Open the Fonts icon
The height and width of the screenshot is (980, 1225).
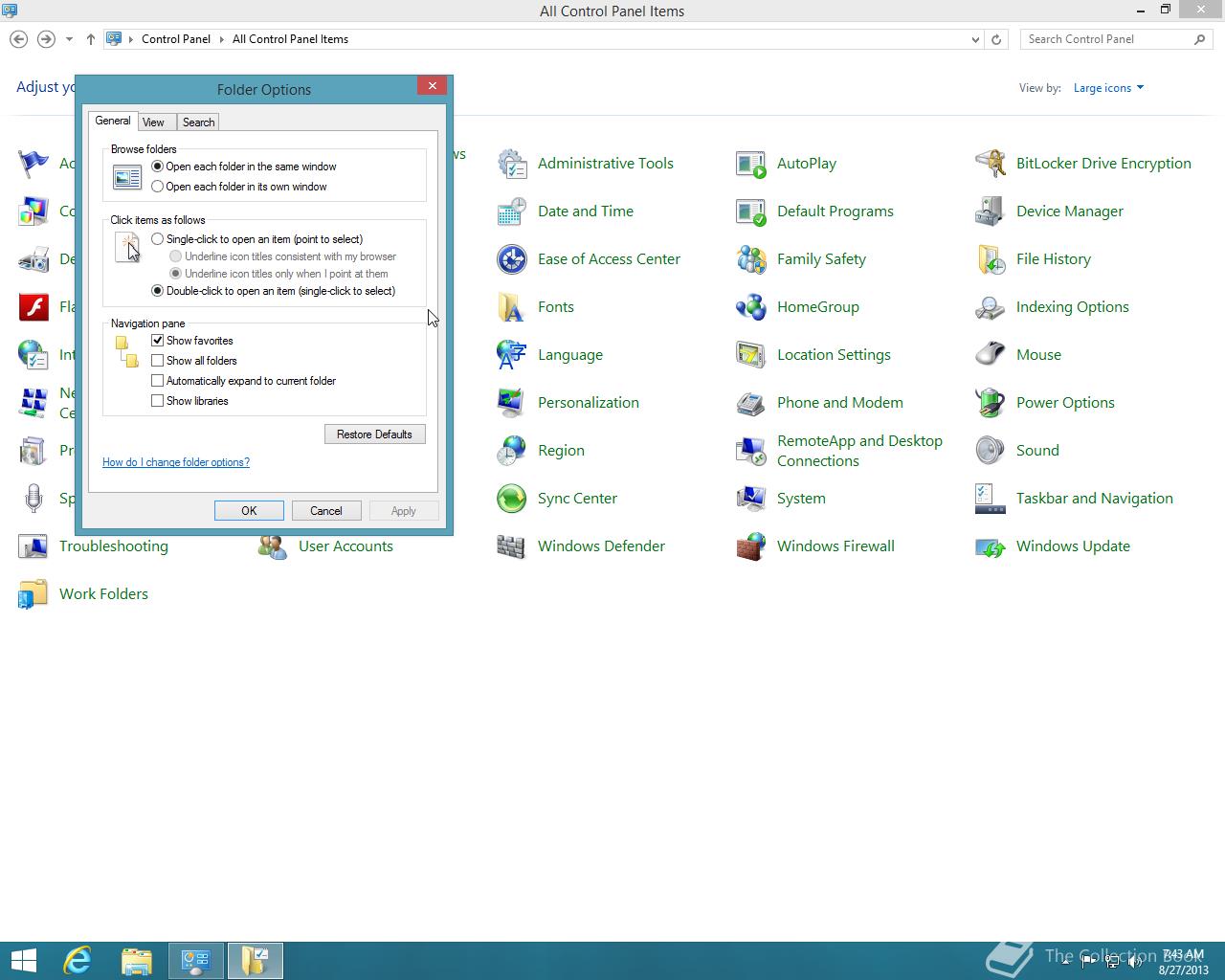[512, 307]
